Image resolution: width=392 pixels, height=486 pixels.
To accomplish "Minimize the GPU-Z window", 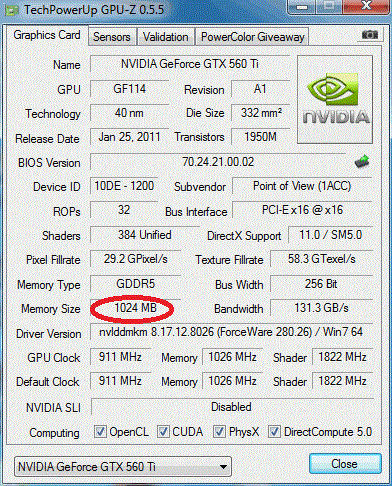I will click(302, 7).
